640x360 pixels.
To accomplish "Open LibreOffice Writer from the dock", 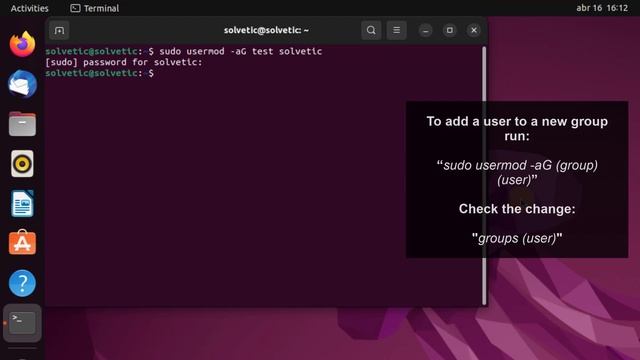I will click(22, 203).
